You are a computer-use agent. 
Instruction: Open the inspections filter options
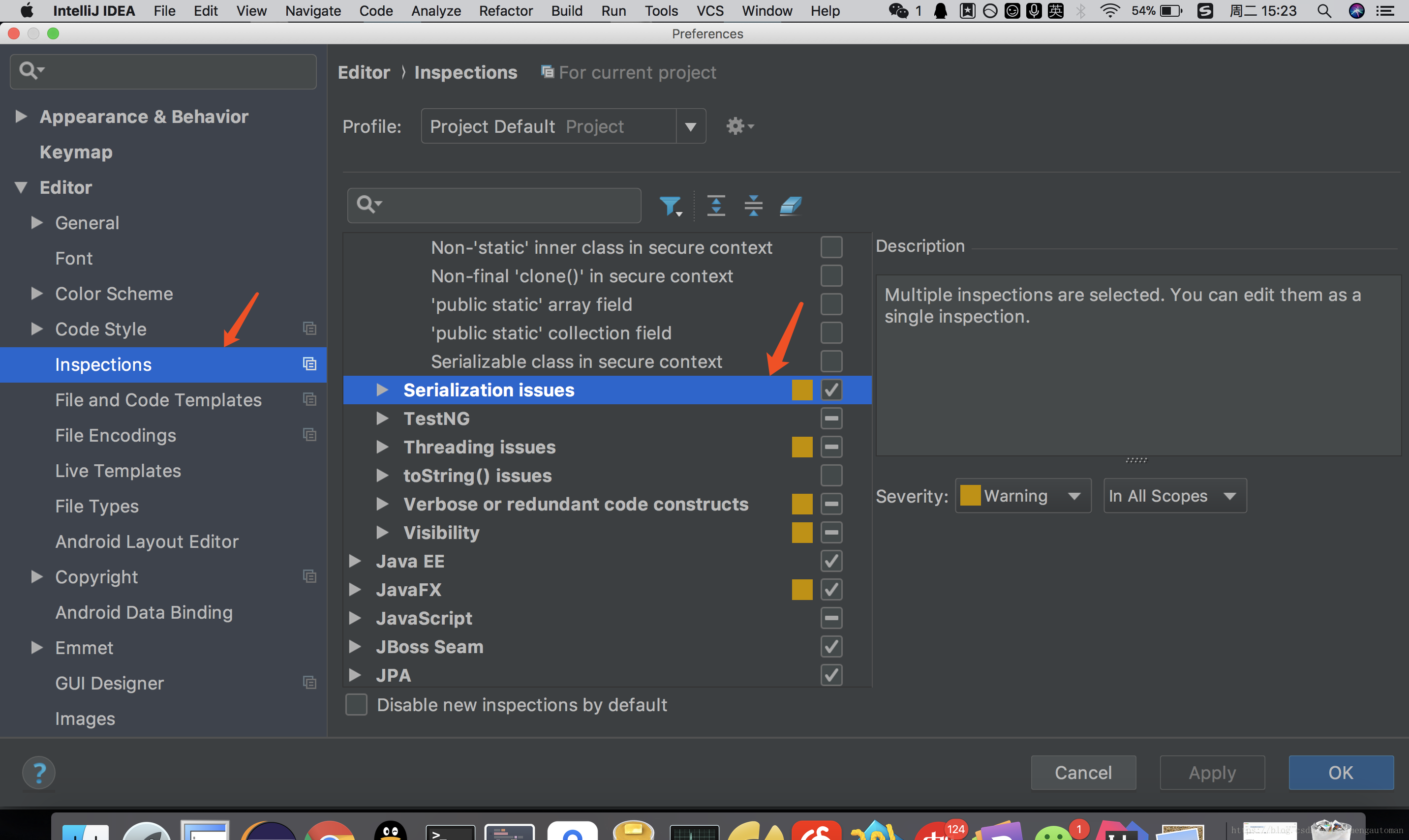671,205
